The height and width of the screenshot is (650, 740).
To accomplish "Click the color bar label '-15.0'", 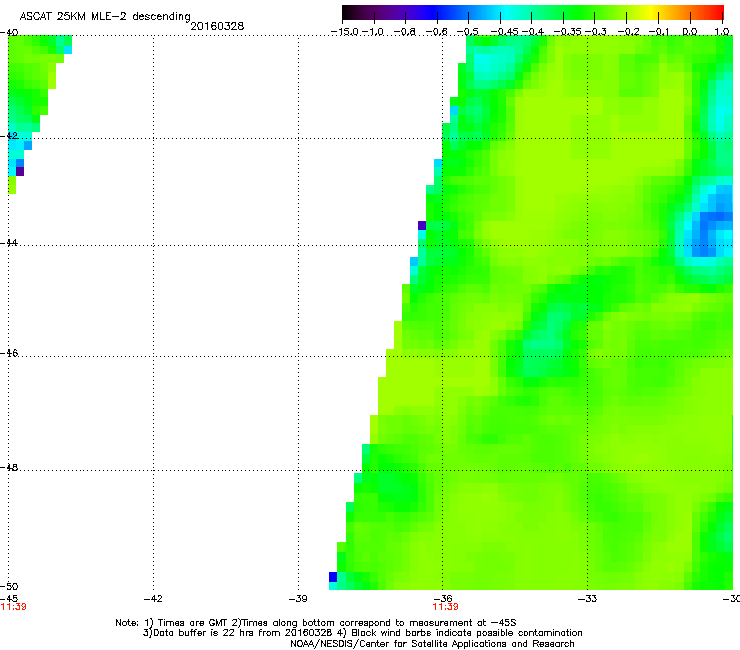I will pos(345,32).
